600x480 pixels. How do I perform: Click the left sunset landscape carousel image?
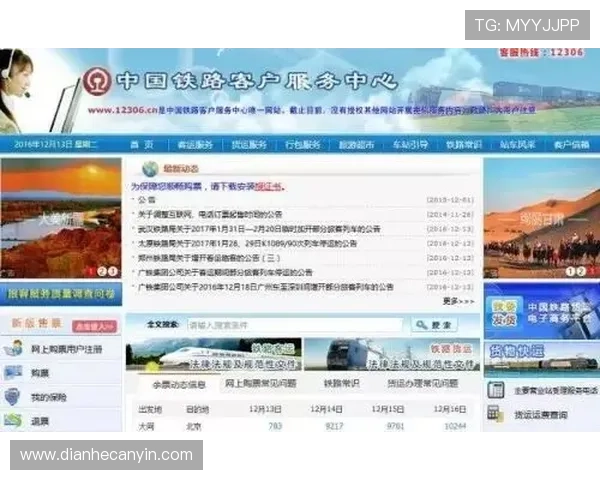point(61,218)
